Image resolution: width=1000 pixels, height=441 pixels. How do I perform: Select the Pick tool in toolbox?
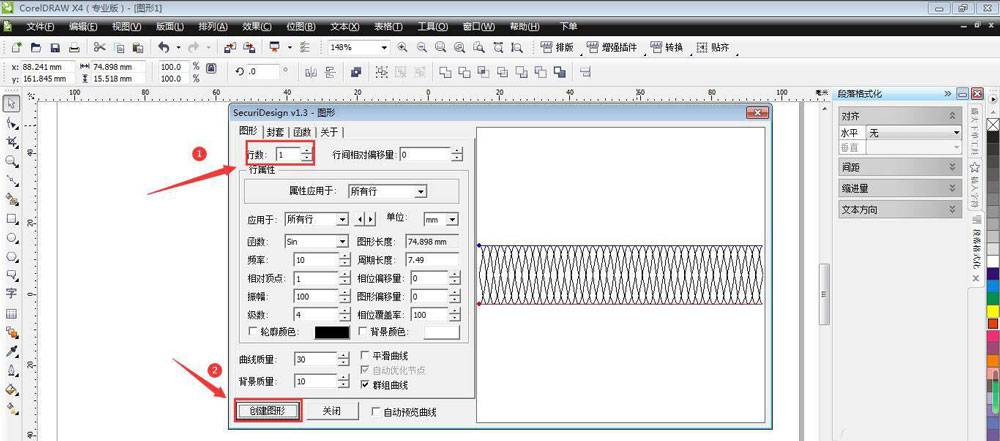click(11, 103)
